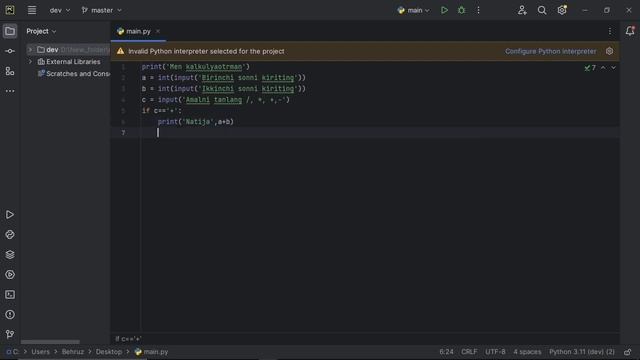Open the master branch dropdown
This screenshot has width=640, height=360.
coord(102,10)
